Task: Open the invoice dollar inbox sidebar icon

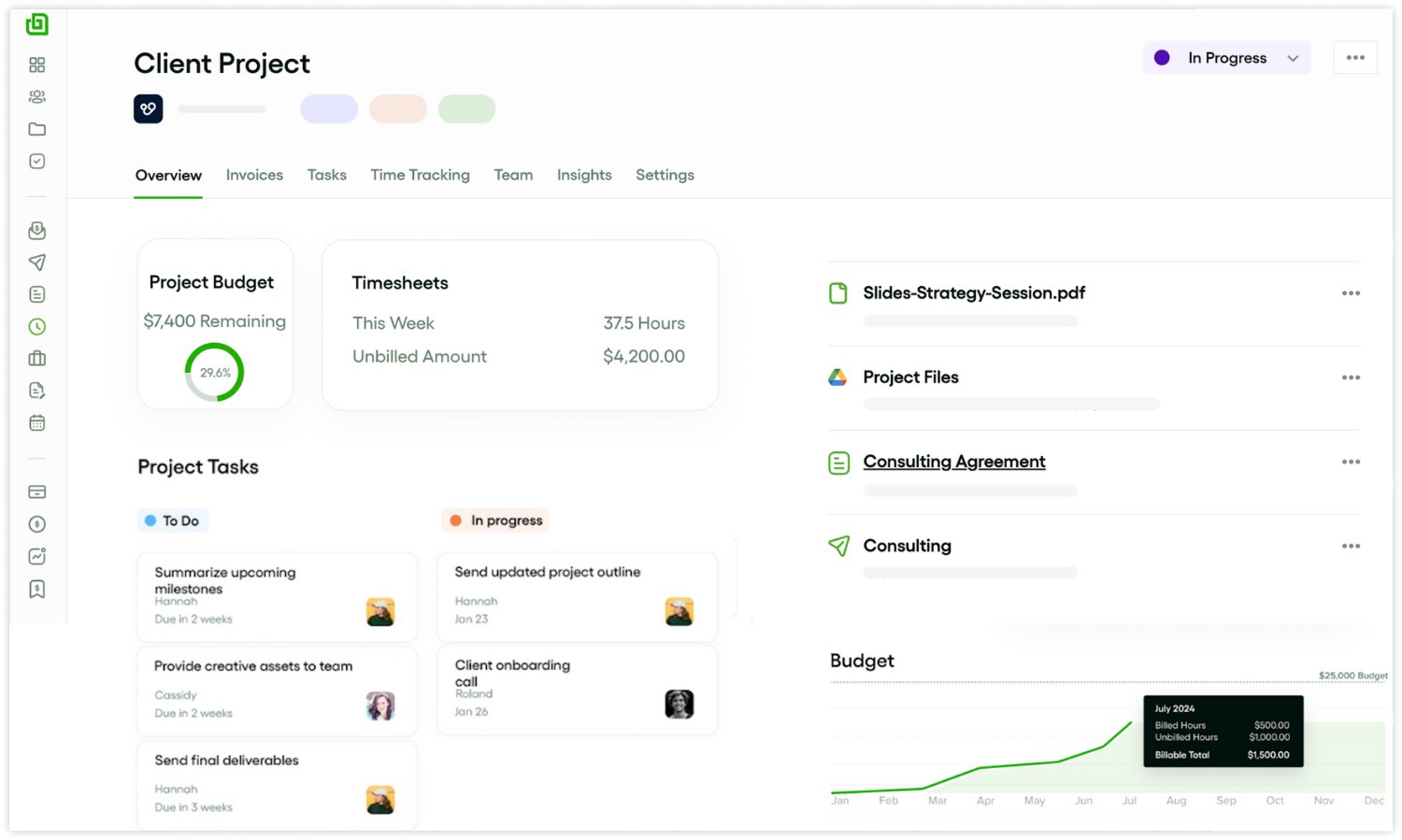Action: [x=37, y=230]
